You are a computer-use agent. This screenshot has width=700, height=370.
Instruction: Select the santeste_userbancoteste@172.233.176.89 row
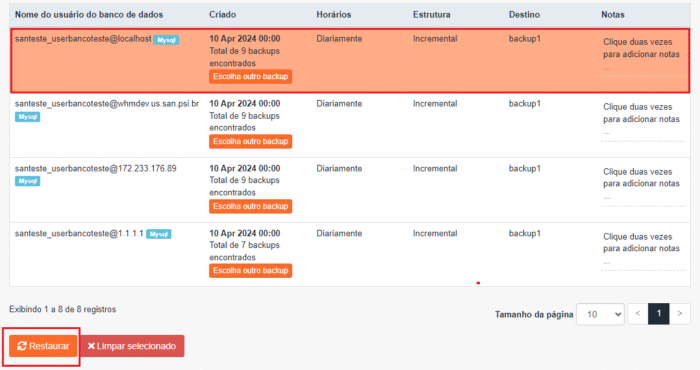point(350,190)
